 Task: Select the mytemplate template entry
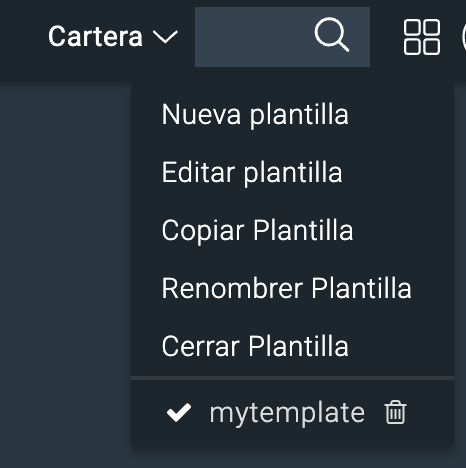point(287,413)
